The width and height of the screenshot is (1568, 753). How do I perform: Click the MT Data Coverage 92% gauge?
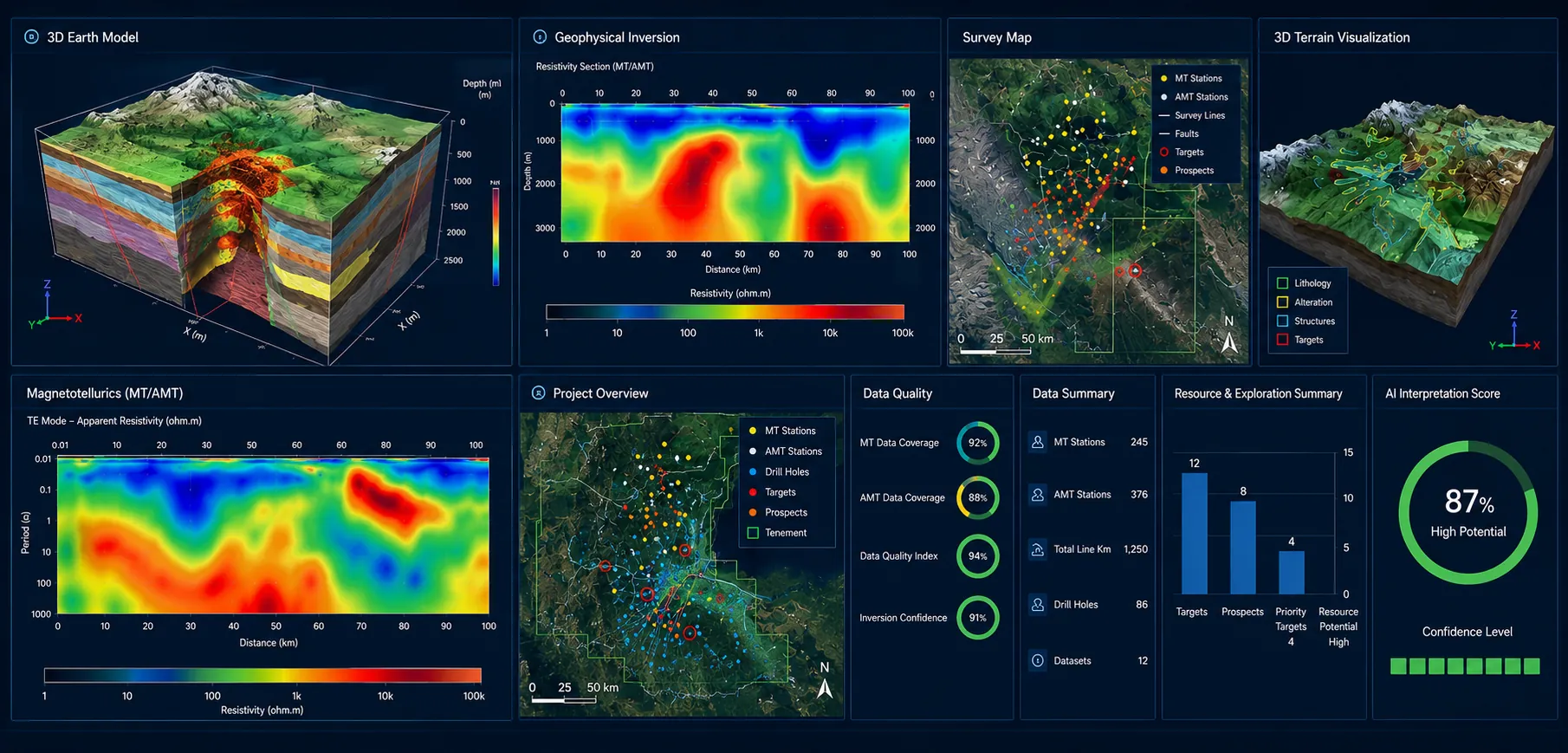(x=978, y=443)
